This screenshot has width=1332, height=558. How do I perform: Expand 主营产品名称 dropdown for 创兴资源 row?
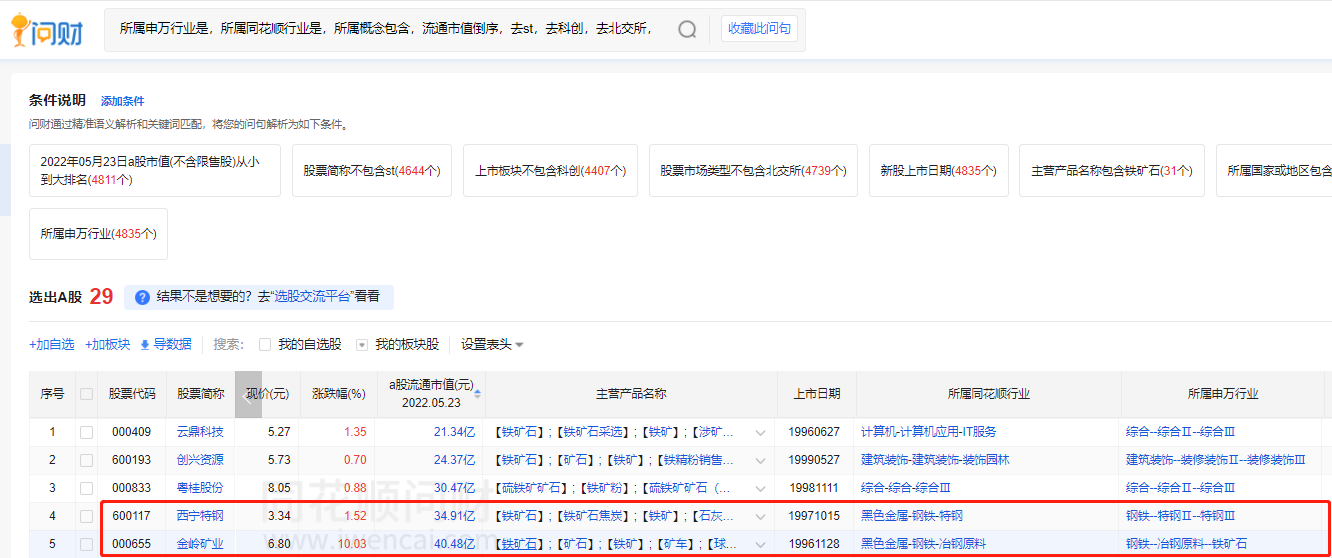760,461
